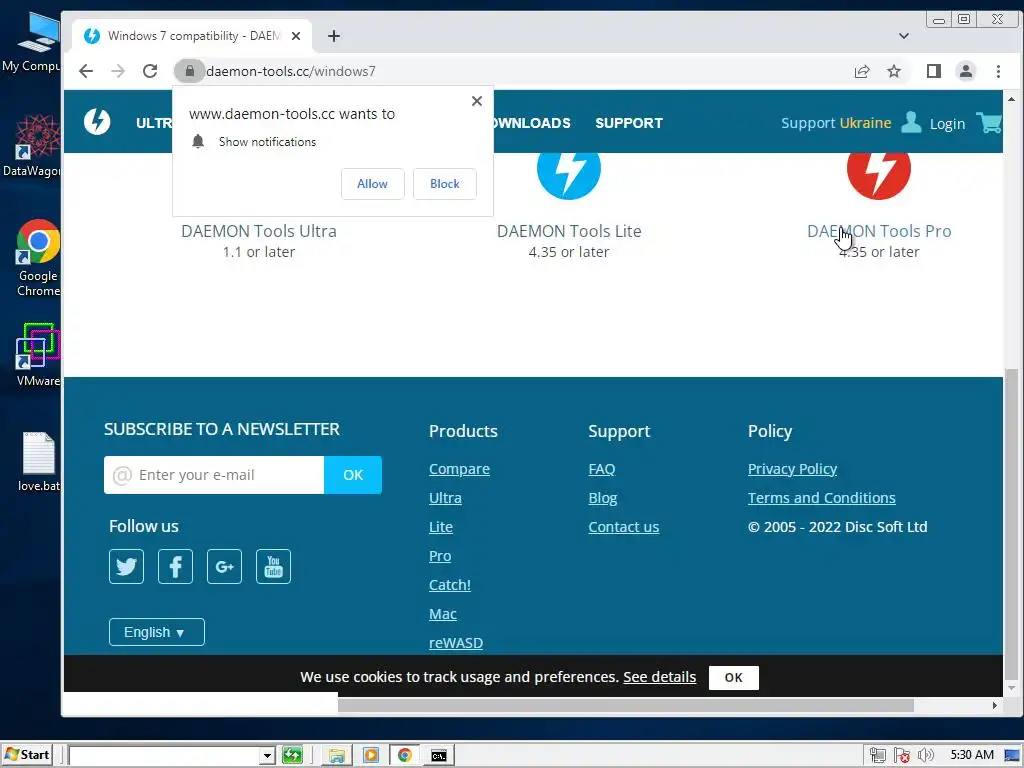This screenshot has width=1024, height=768.
Task: Block notifications from daemon-tools.cc
Action: tap(445, 184)
